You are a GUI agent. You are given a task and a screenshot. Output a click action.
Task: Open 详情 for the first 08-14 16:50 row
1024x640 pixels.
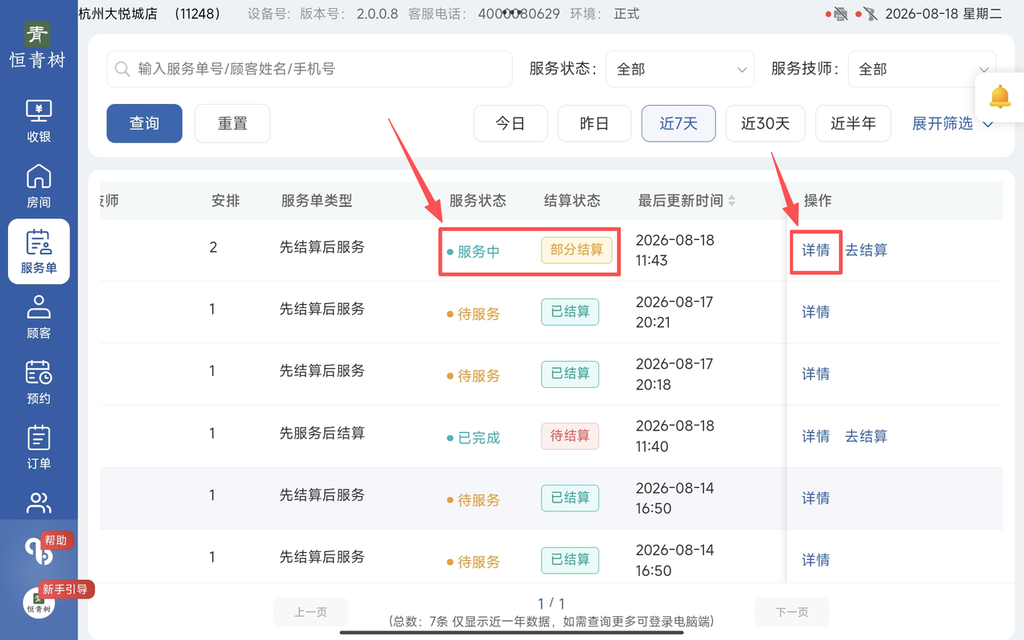coord(816,498)
